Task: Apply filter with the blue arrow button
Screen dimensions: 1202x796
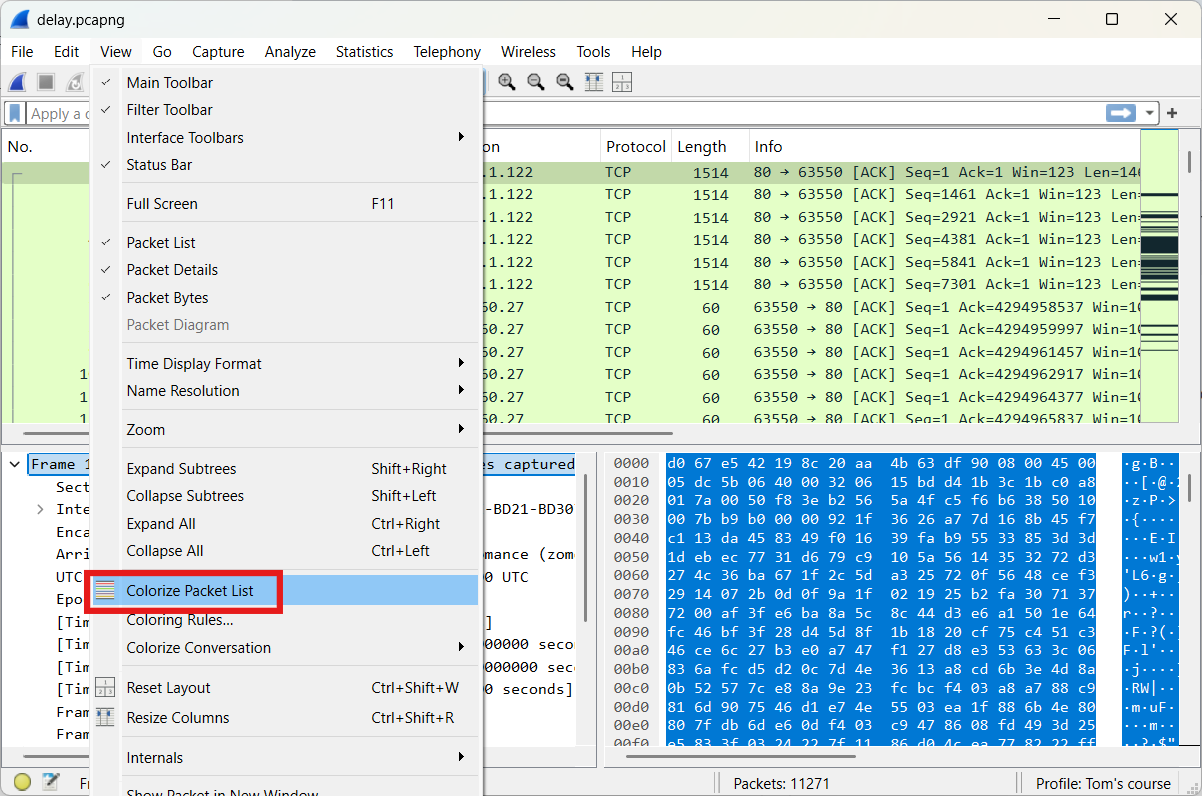Action: tap(1121, 113)
